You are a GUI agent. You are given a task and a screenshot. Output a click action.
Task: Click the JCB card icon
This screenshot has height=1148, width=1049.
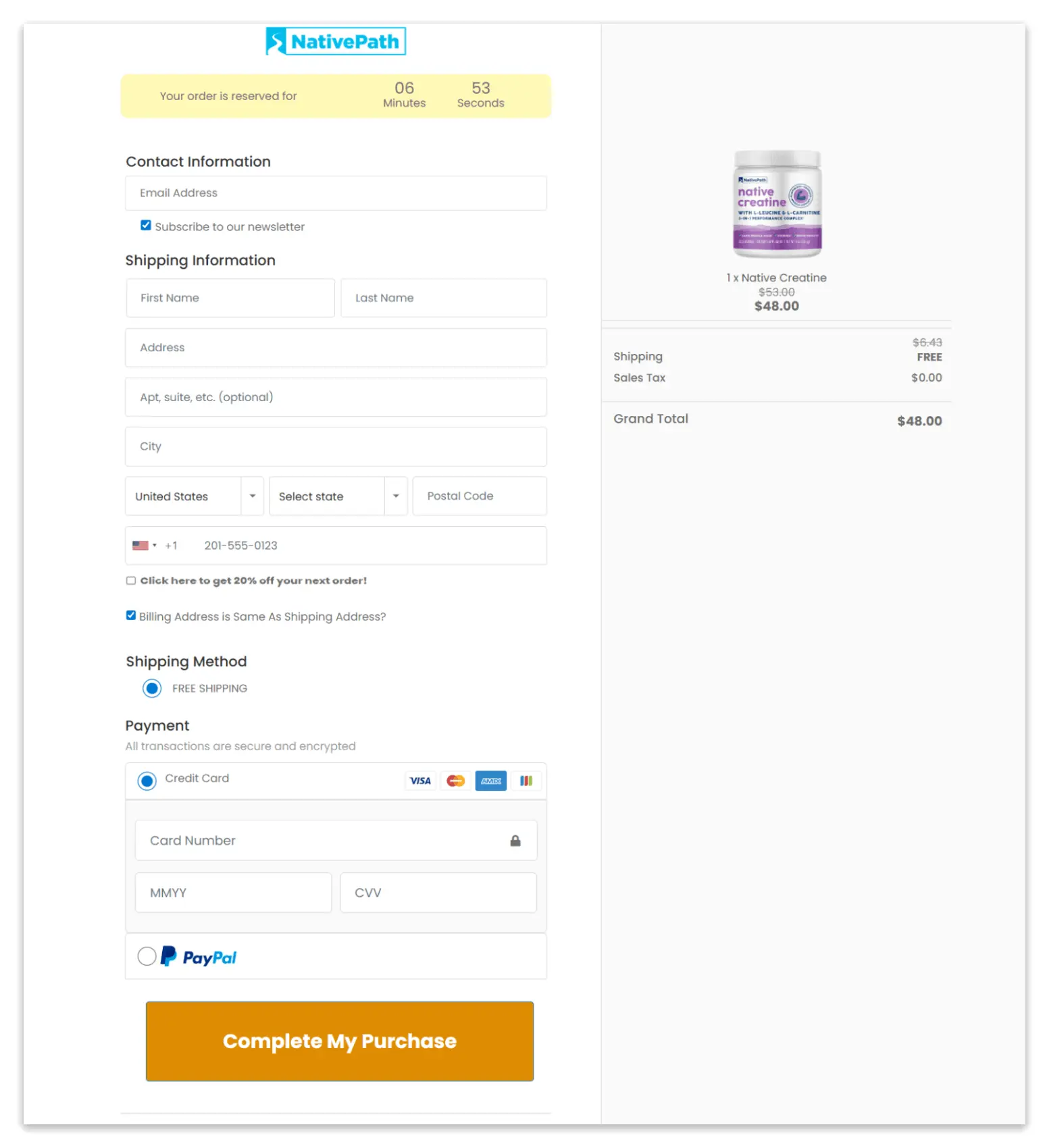(526, 781)
